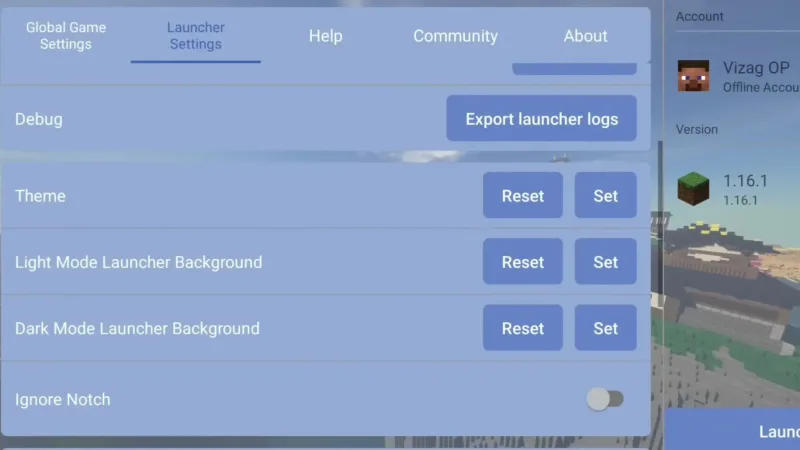
Task: Set Light Mode Launcher Background
Action: [x=606, y=262]
